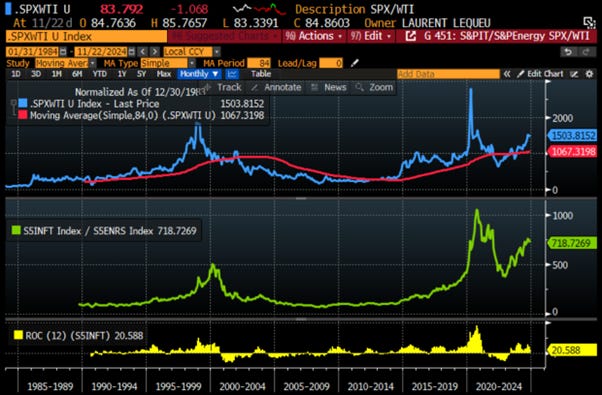Screen dimensions: 602x395
Task: Shift date range backward with left arrow
Action: click(143, 51)
